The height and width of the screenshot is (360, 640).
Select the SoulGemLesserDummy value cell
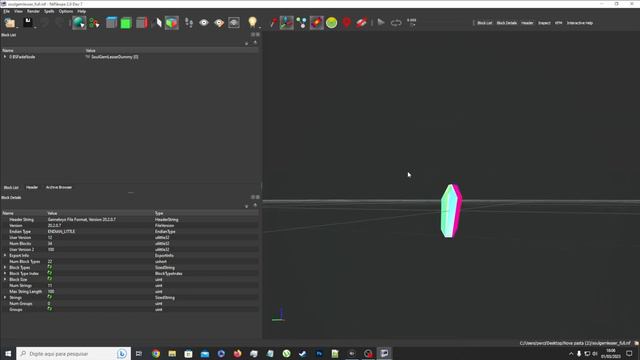[115, 57]
